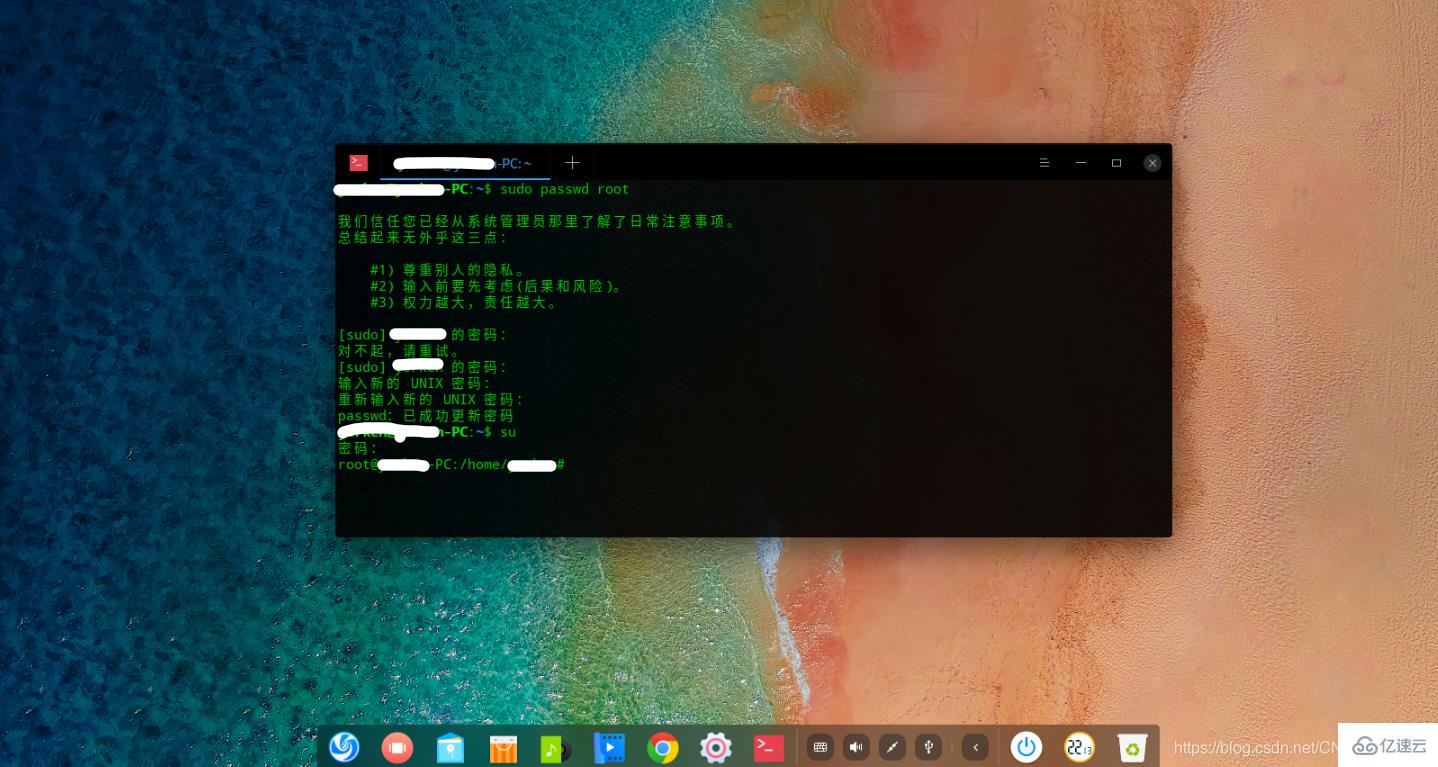The width and height of the screenshot is (1438, 767).
Task: Click the '#3) 权力越大，责任越大。' line
Action: (x=464, y=302)
